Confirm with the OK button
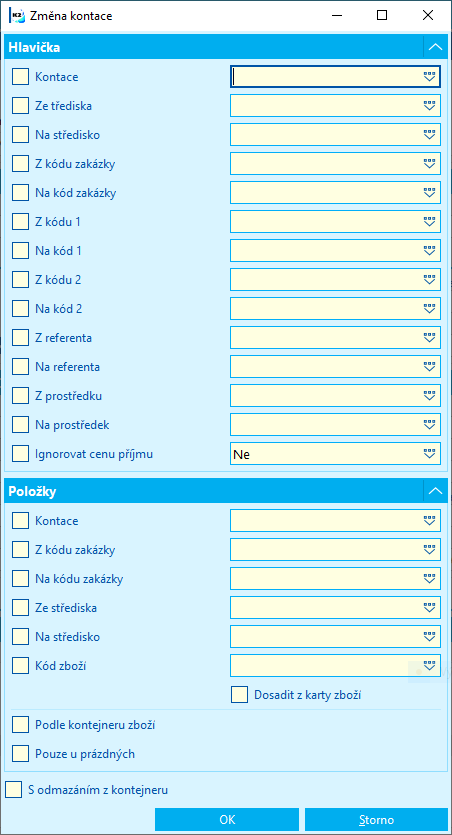This screenshot has width=452, height=835. click(x=227, y=820)
